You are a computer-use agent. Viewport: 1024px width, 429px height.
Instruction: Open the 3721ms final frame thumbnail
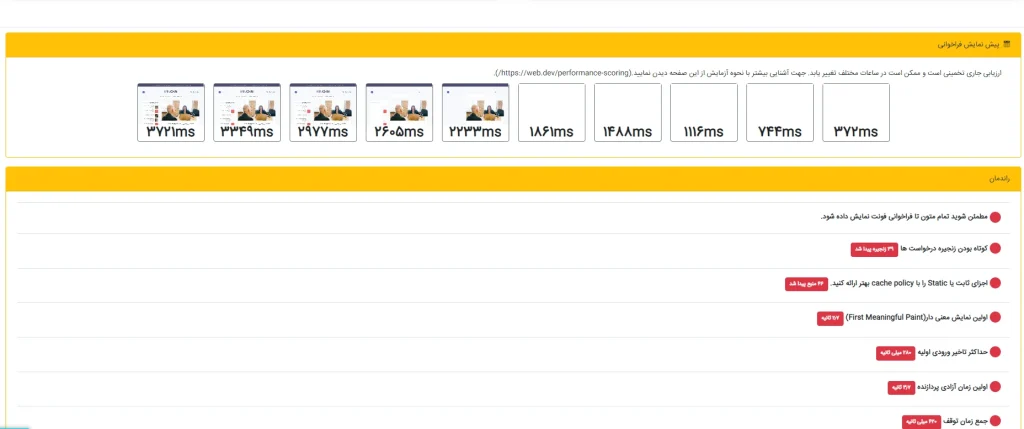pyautogui.click(x=170, y=114)
